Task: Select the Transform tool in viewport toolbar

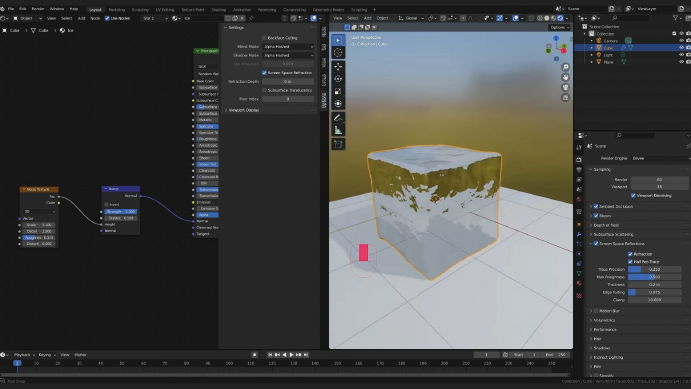Action: (338, 104)
